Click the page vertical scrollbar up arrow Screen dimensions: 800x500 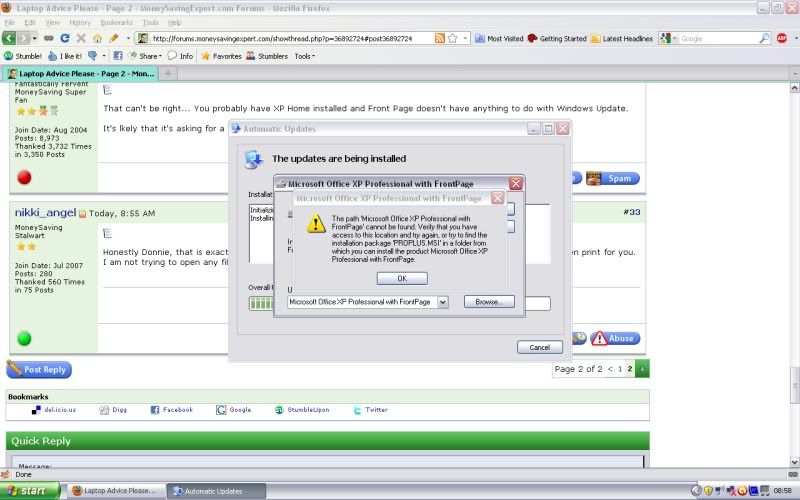click(794, 88)
